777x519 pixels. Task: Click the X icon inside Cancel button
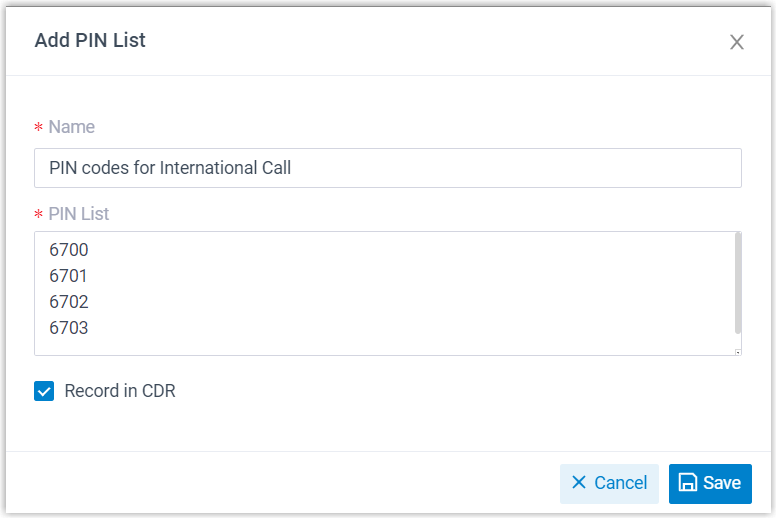point(579,483)
